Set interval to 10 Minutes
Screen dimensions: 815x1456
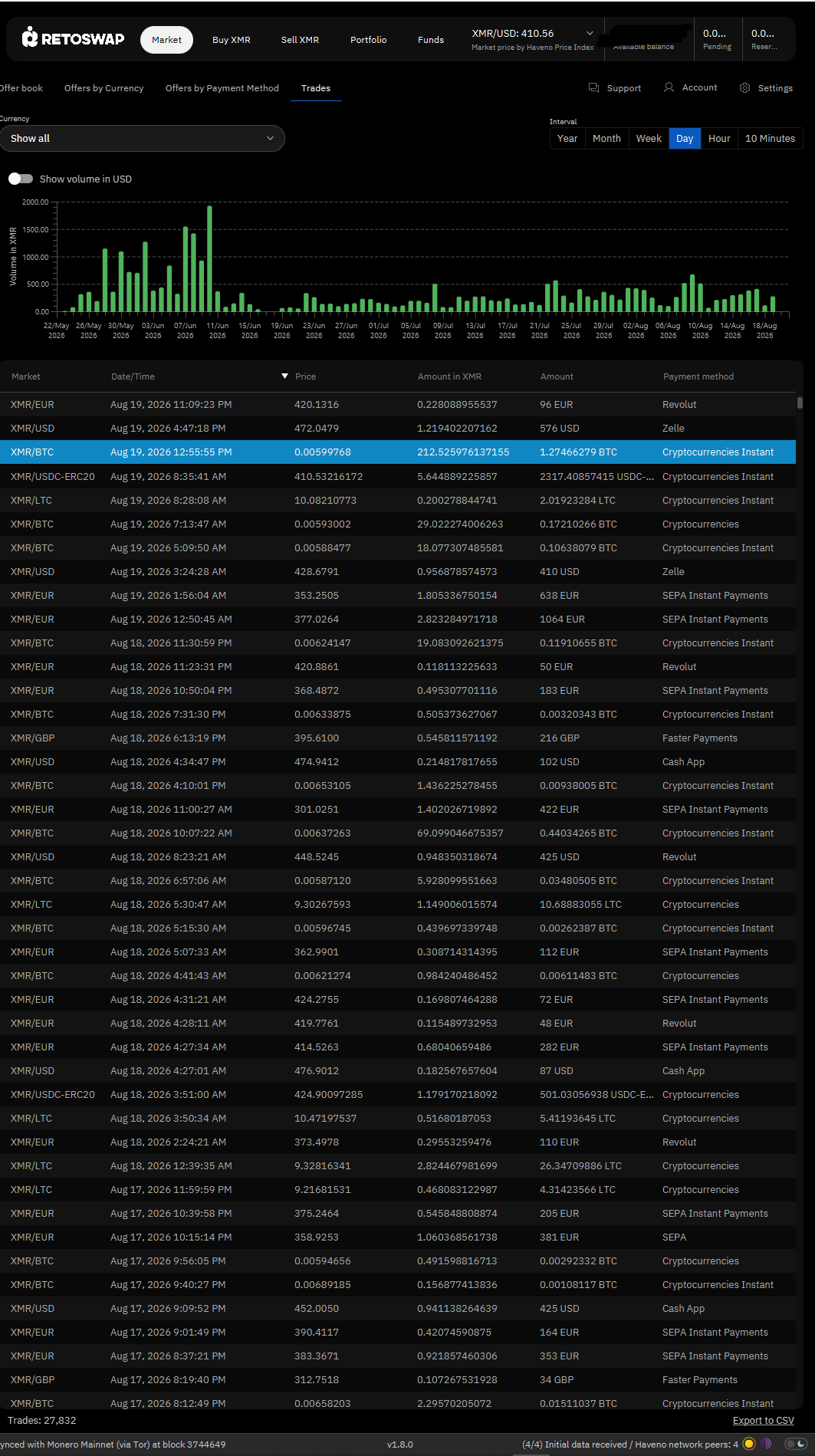[770, 139]
